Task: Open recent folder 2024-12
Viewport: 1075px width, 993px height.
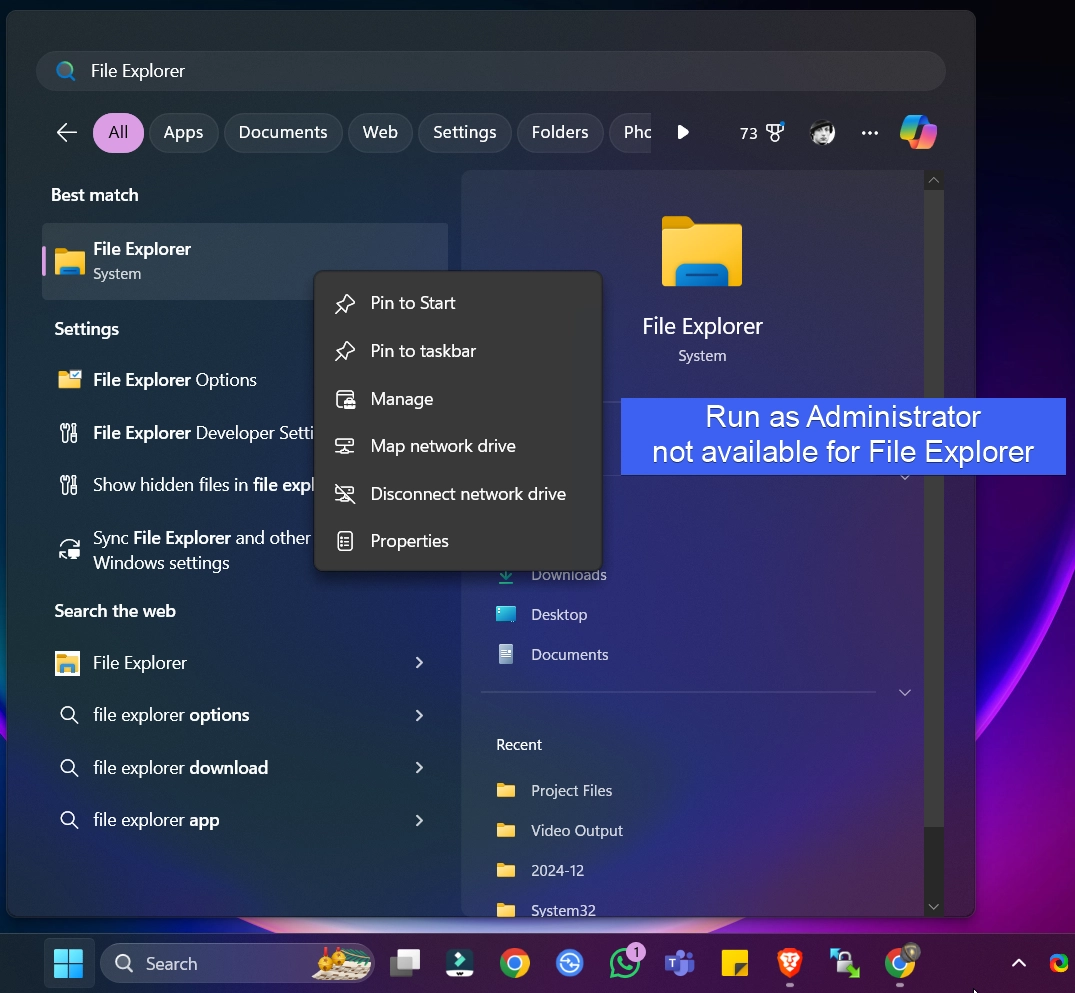Action: coord(540,870)
